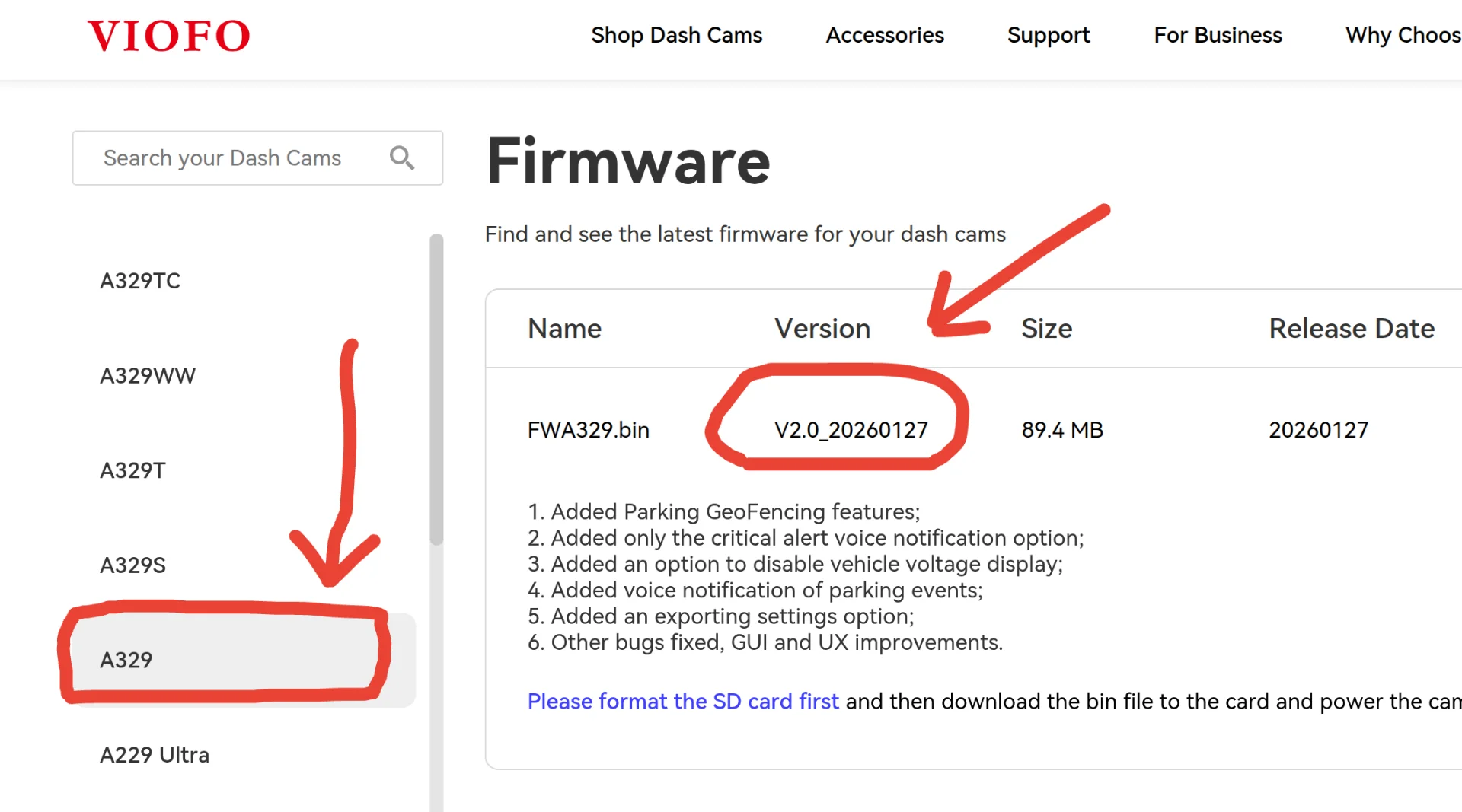Image resolution: width=1462 pixels, height=812 pixels.
Task: Select A329T in the model list
Action: click(132, 470)
